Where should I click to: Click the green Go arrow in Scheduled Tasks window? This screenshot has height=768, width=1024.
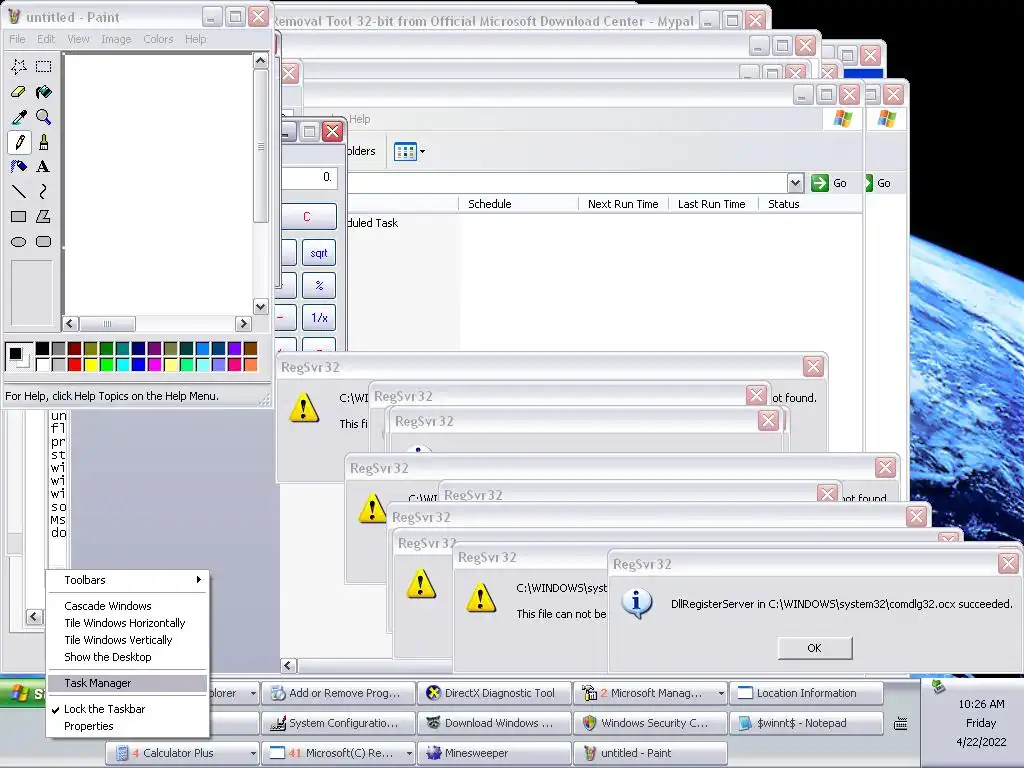(x=820, y=183)
